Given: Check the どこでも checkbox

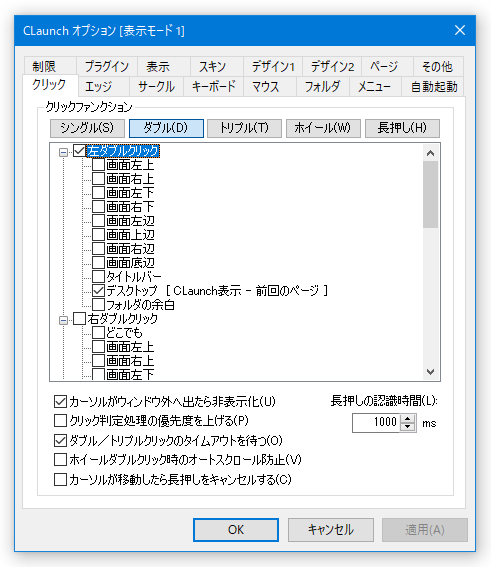Looking at the screenshot, I should tap(98, 333).
